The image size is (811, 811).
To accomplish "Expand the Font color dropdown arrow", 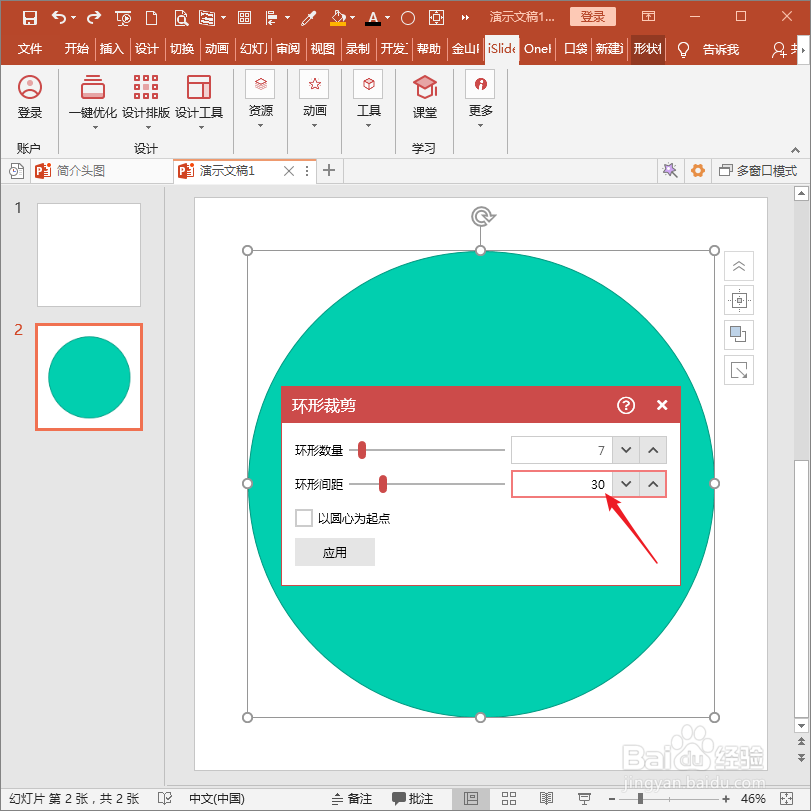I will coord(387,18).
